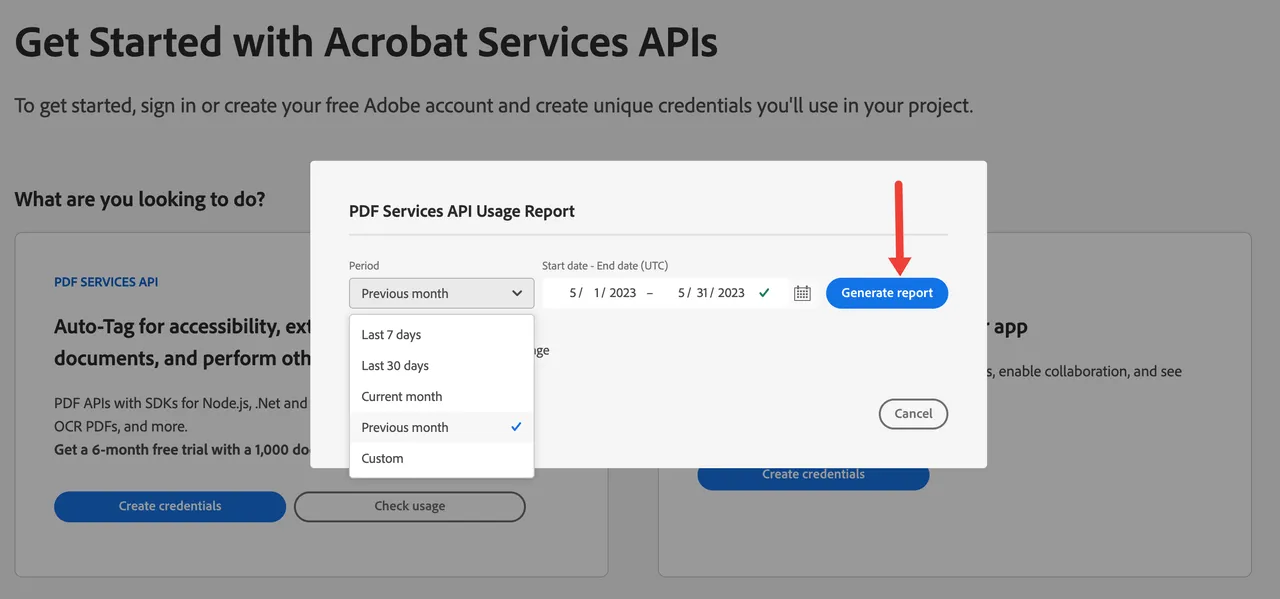The width and height of the screenshot is (1280, 599).
Task: Click the PDF Services API Usage Report title
Action: [x=462, y=211]
